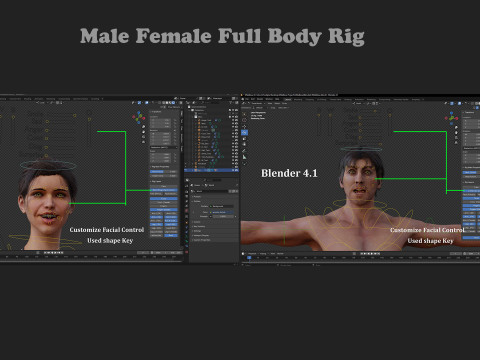Open Render menu in right Blender window
The width and height of the screenshot is (480, 360).
260,99
